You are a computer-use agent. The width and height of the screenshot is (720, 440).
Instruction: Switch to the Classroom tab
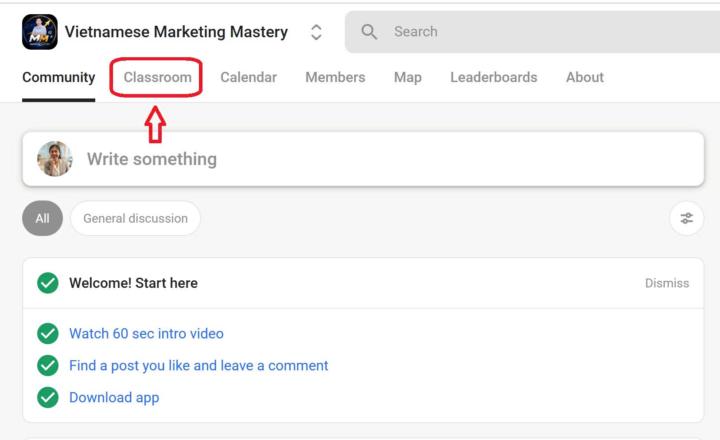tap(158, 77)
